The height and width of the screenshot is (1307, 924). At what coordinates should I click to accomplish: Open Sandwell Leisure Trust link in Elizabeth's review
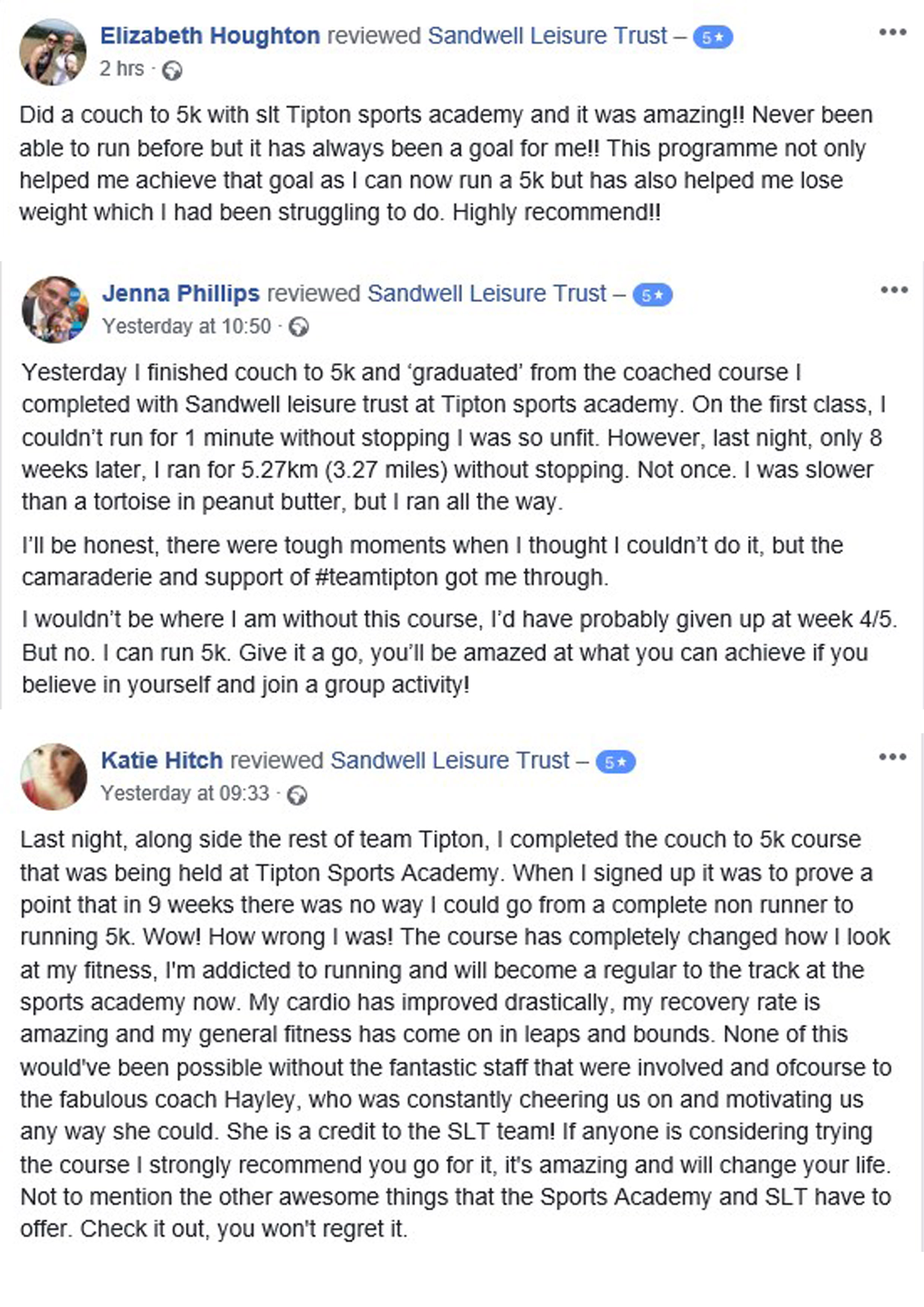pos(547,36)
